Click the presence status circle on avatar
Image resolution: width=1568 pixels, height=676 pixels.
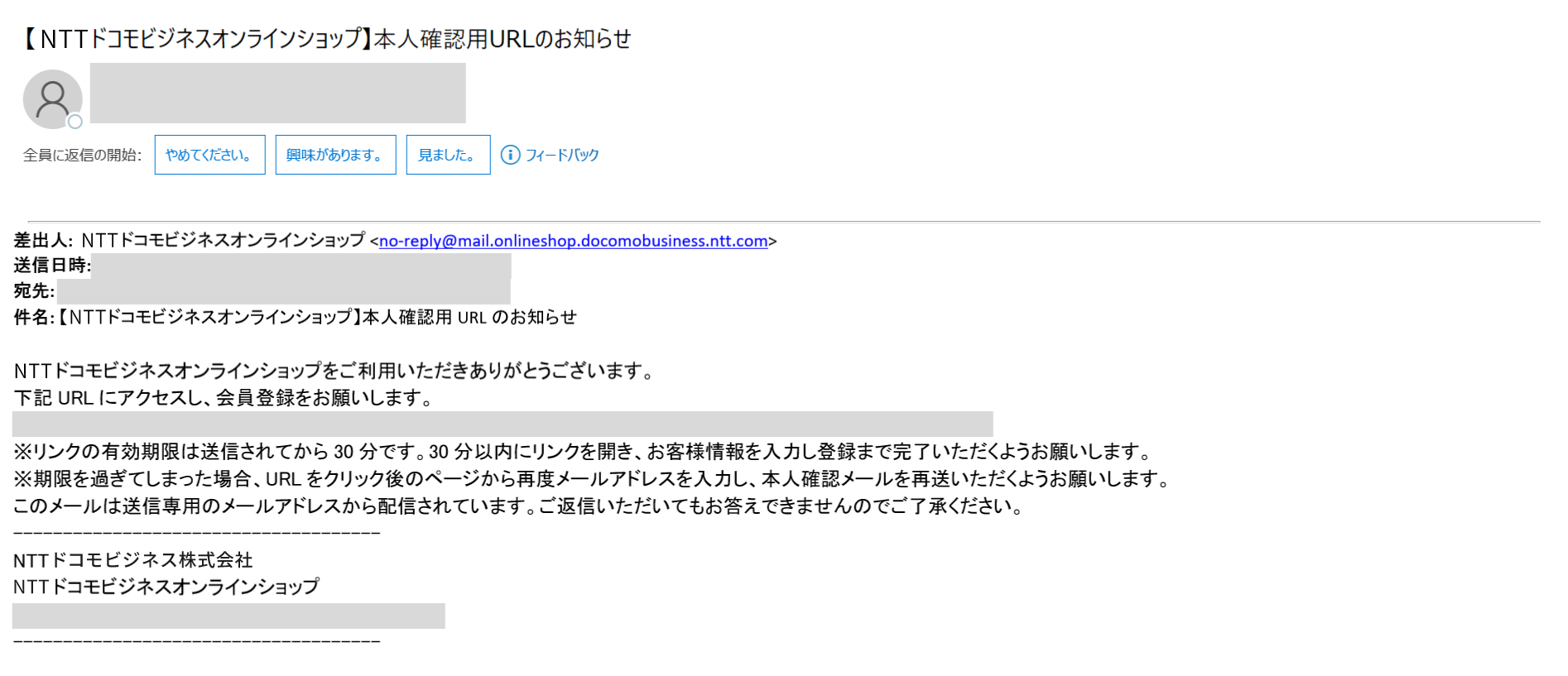click(75, 122)
